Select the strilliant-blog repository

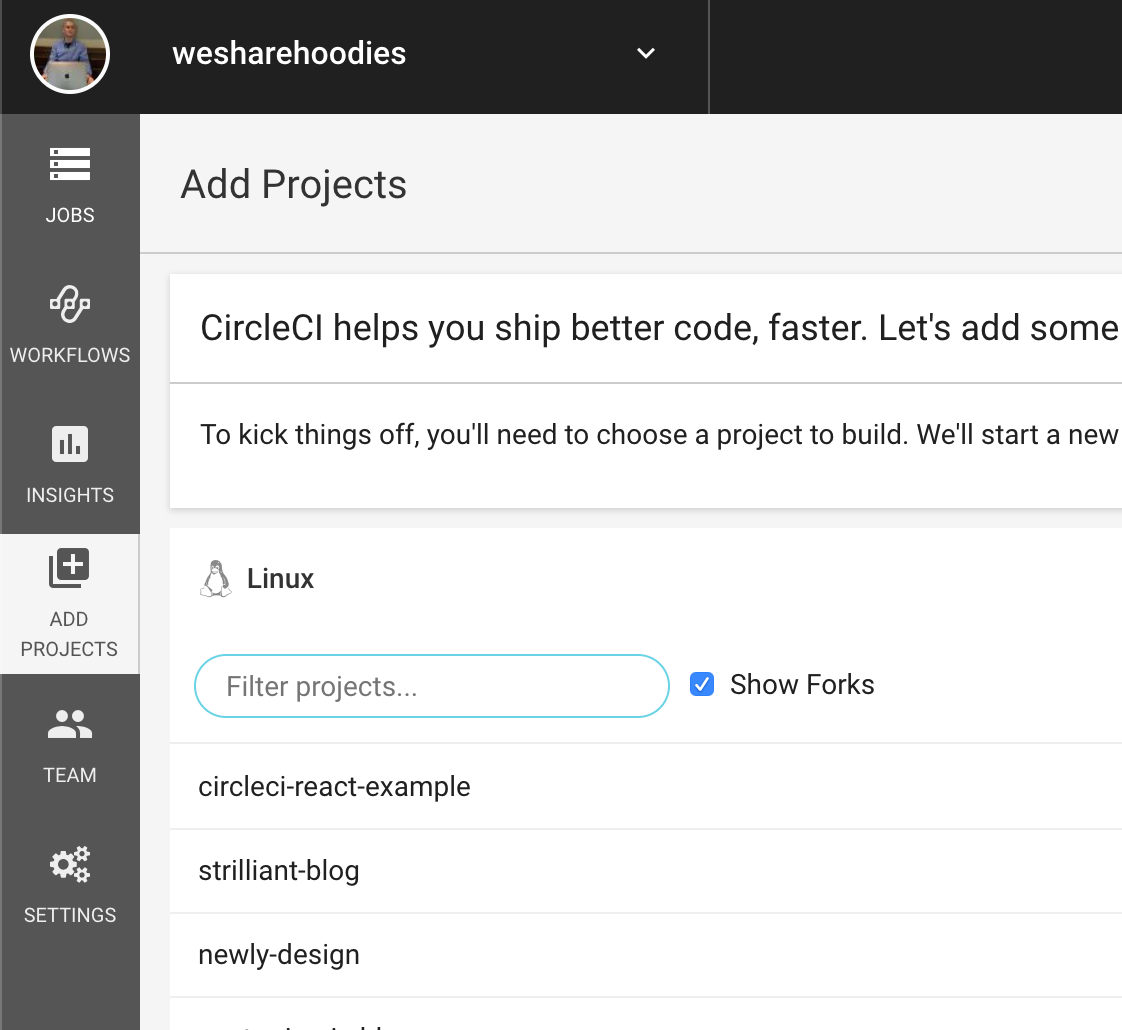[x=279, y=871]
